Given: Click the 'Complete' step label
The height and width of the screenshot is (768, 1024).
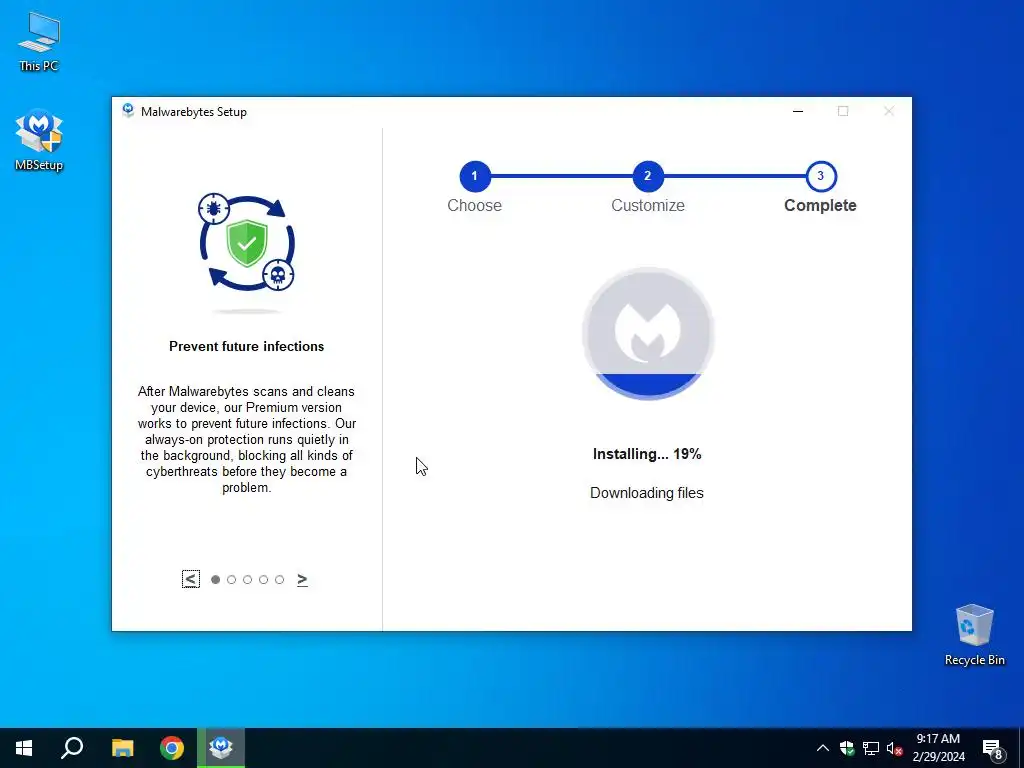Looking at the screenshot, I should pyautogui.click(x=820, y=206).
